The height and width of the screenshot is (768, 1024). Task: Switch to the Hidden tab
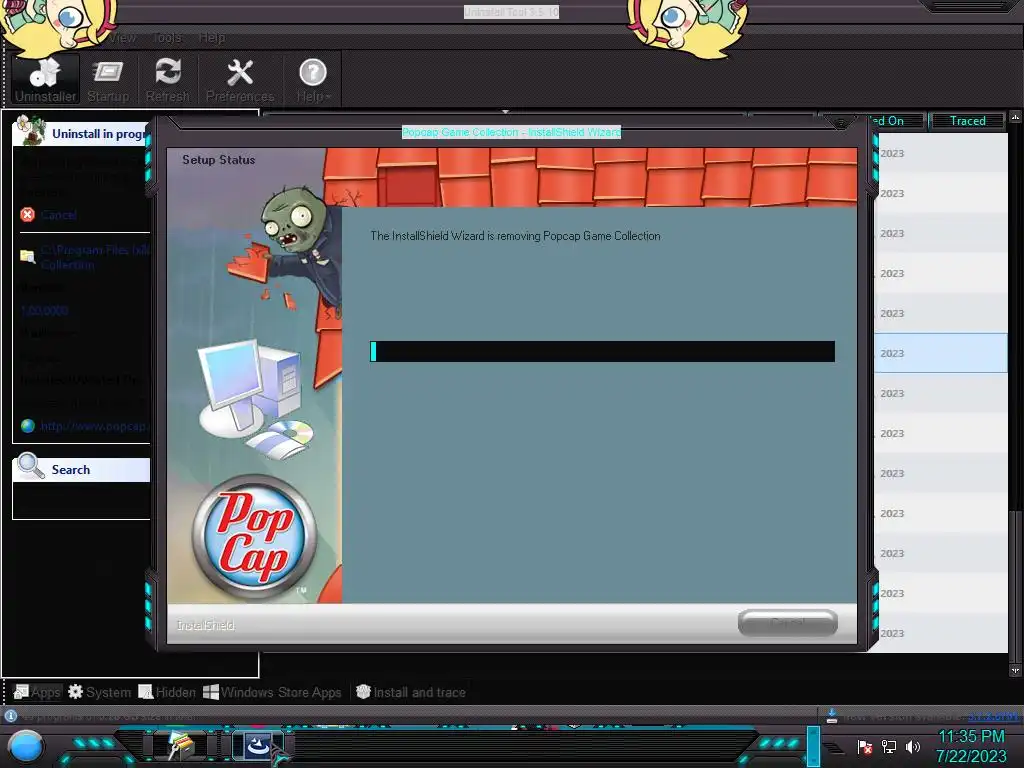coord(167,692)
